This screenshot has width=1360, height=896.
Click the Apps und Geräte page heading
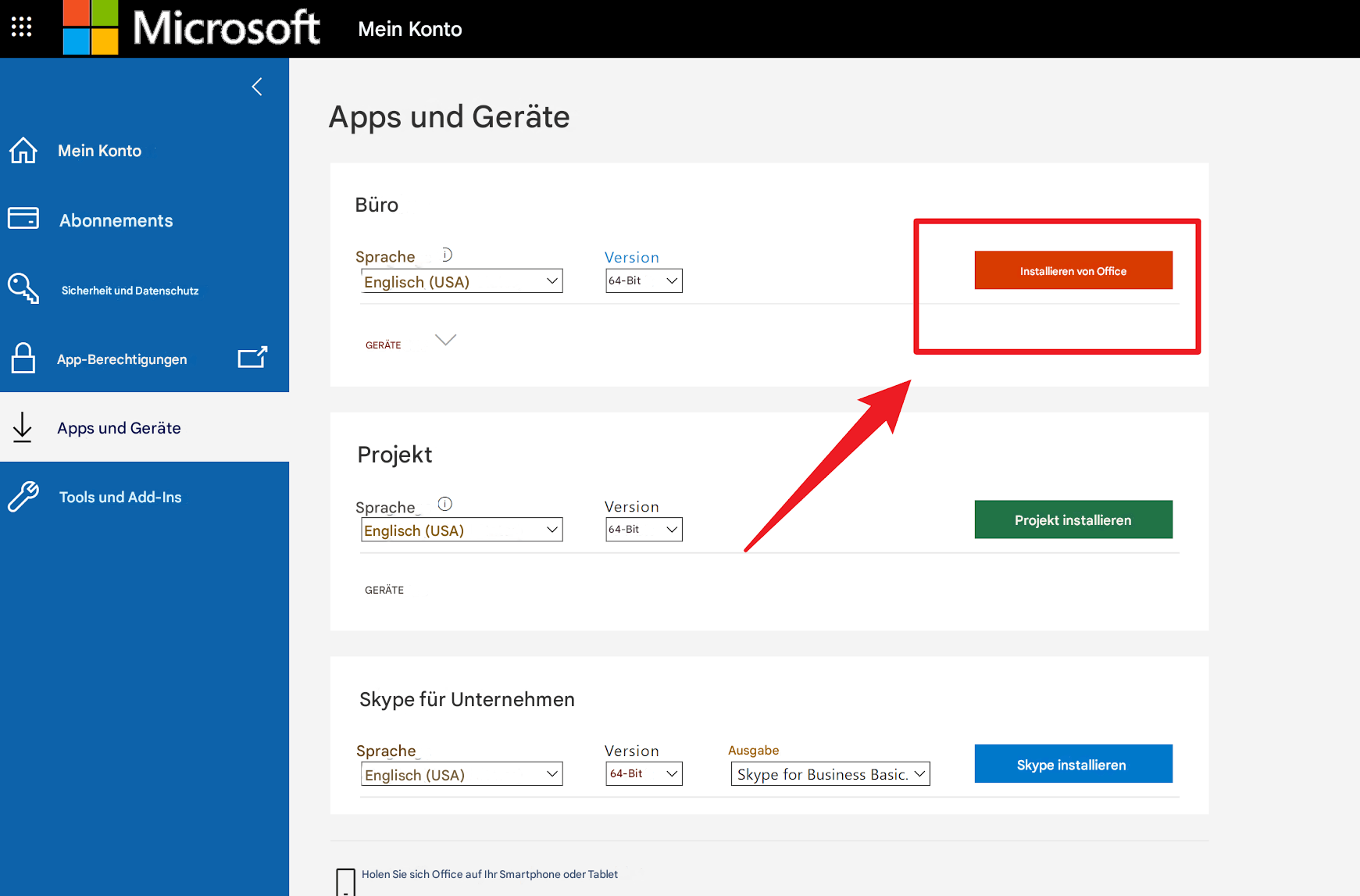coord(449,117)
